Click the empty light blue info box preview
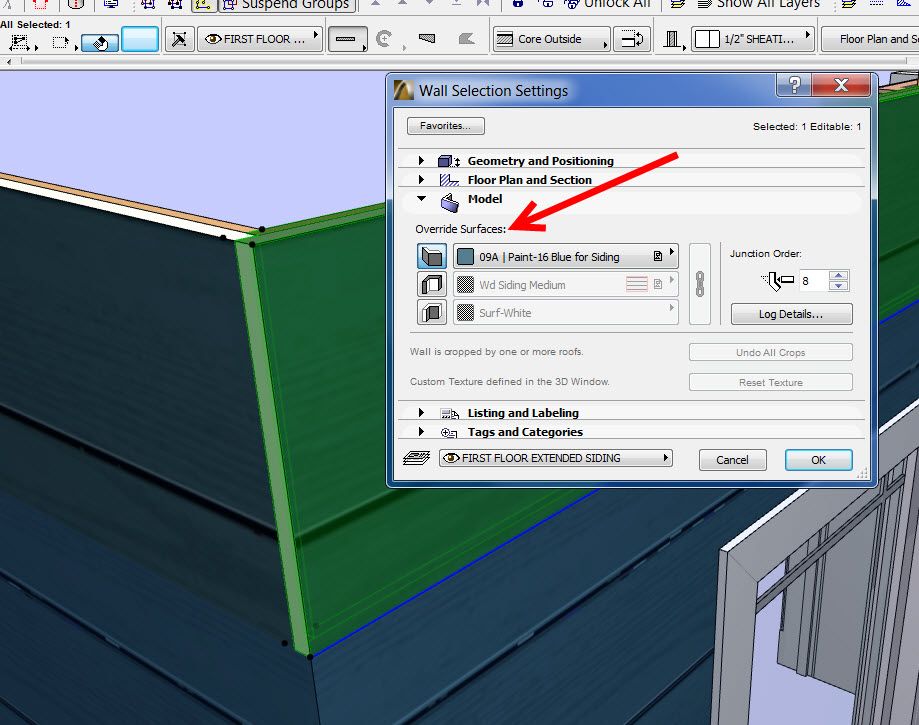Viewport: 919px width, 725px height. tap(139, 40)
